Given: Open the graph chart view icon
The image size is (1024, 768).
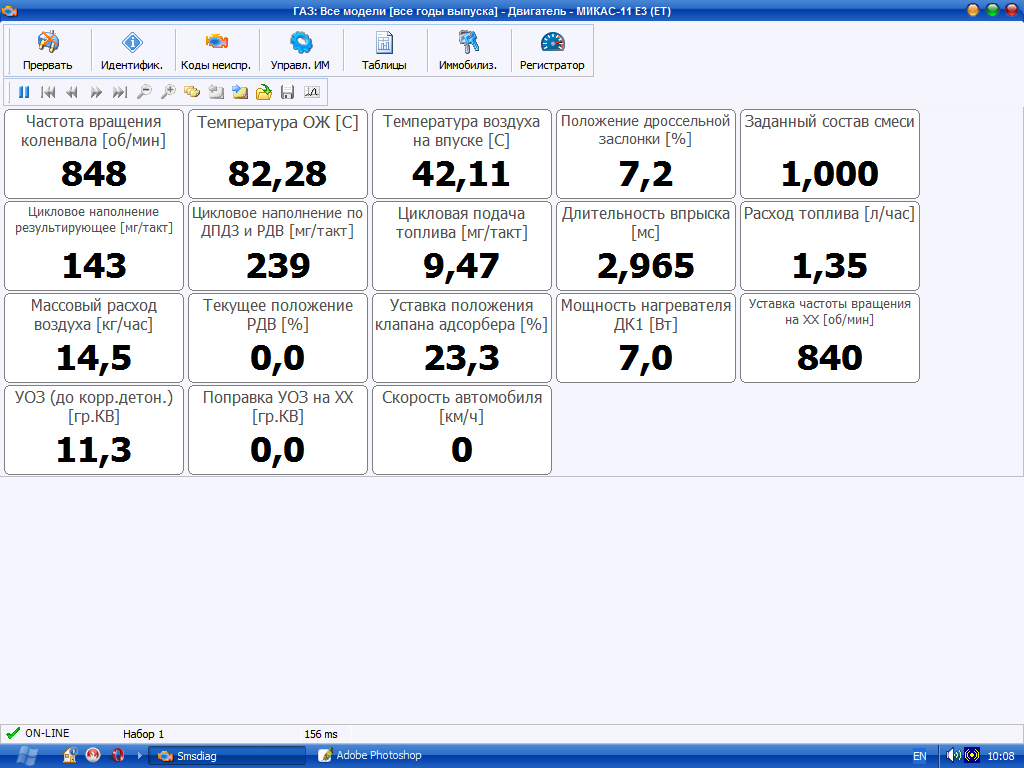Looking at the screenshot, I should [311, 92].
